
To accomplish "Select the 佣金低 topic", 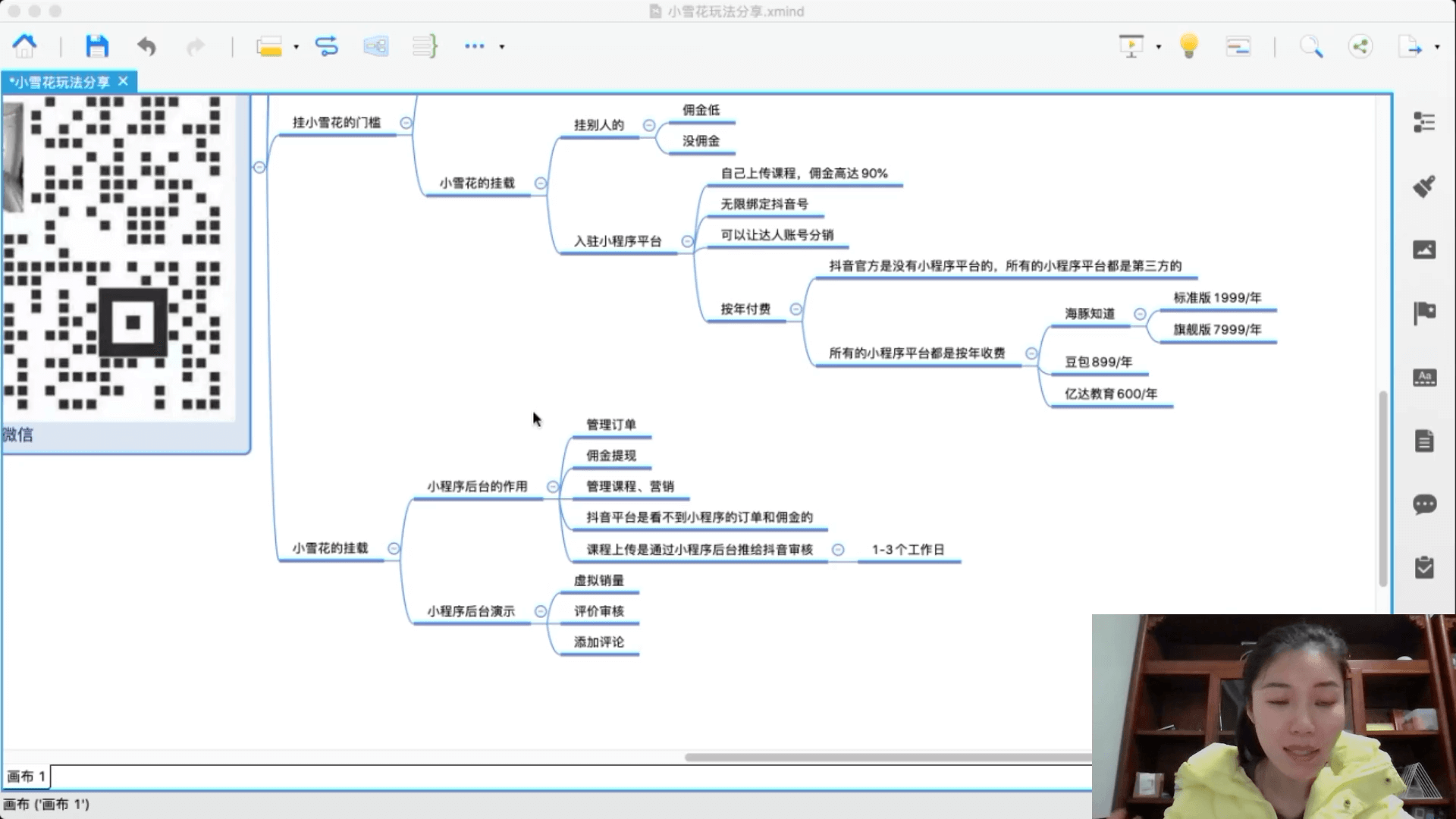I will (x=701, y=110).
